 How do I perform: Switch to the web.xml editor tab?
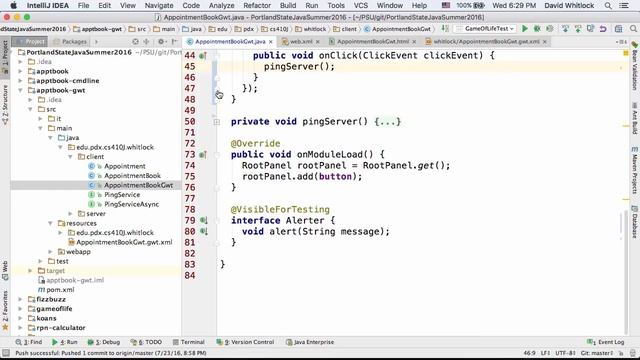click(301, 42)
